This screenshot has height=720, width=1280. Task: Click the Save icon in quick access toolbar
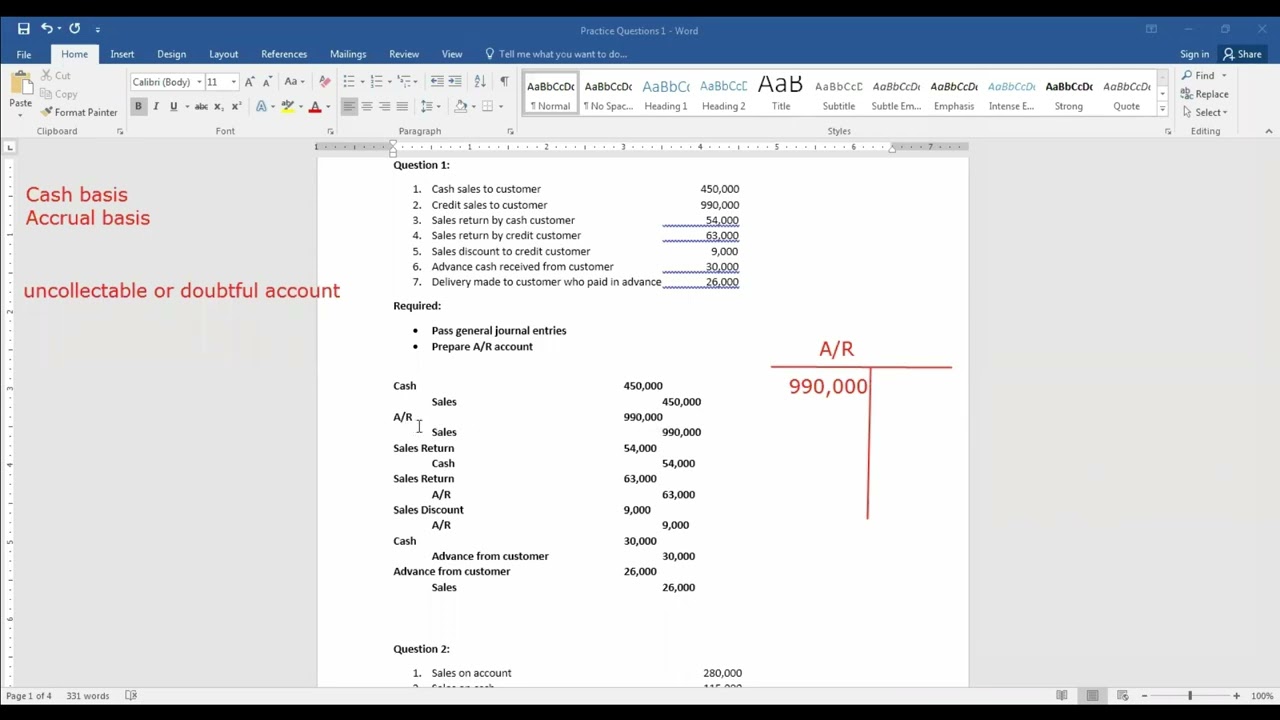pos(23,29)
